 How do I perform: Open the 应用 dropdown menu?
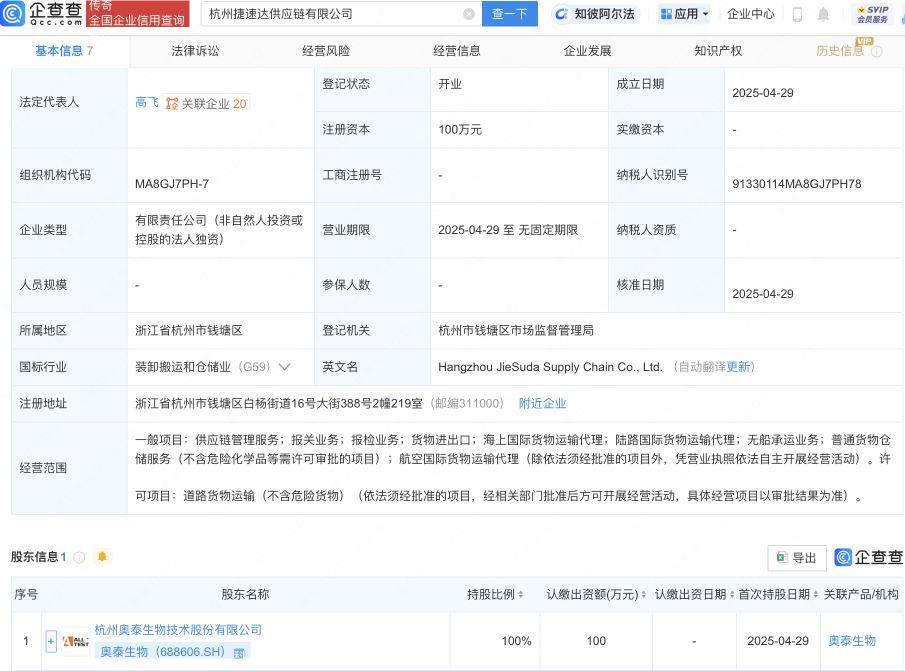pyautogui.click(x=685, y=14)
